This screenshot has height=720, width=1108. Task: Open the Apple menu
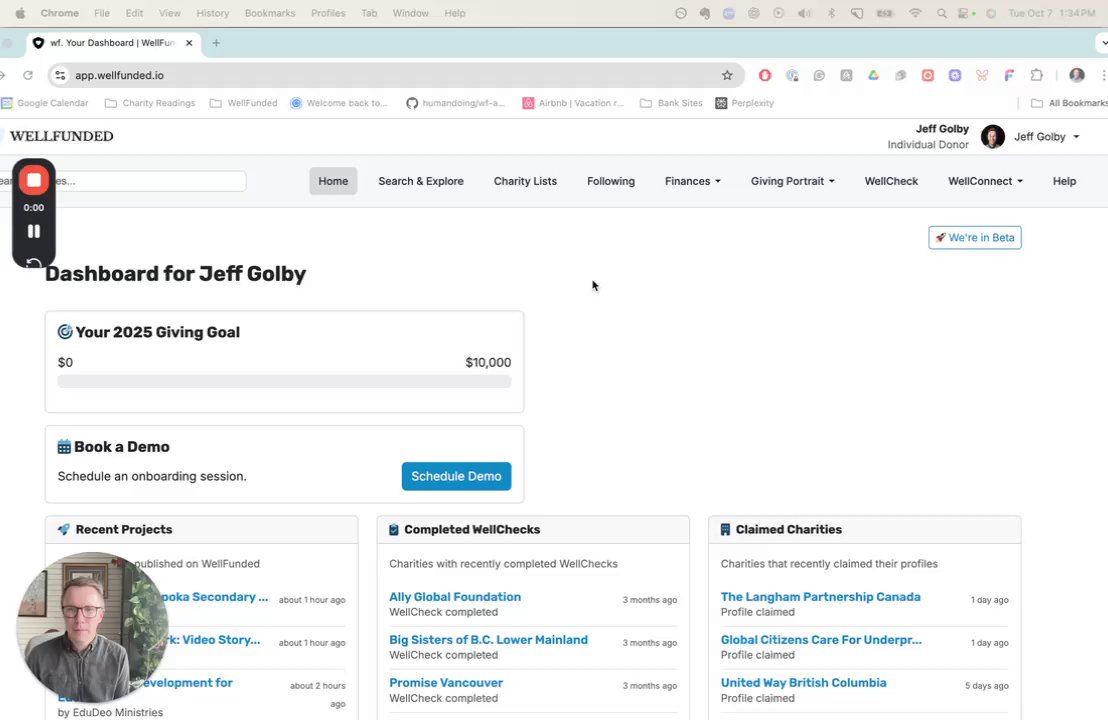(20, 13)
